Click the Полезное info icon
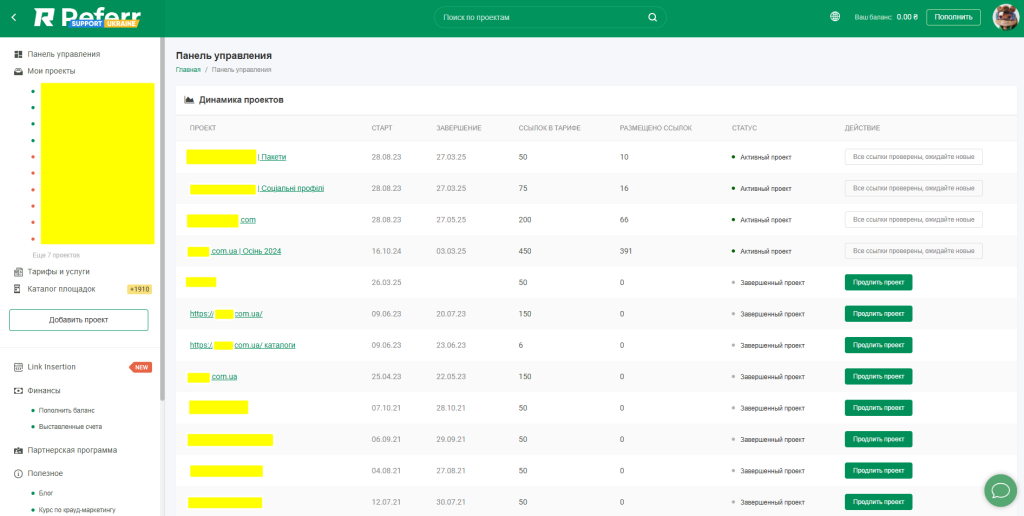 tap(18, 473)
